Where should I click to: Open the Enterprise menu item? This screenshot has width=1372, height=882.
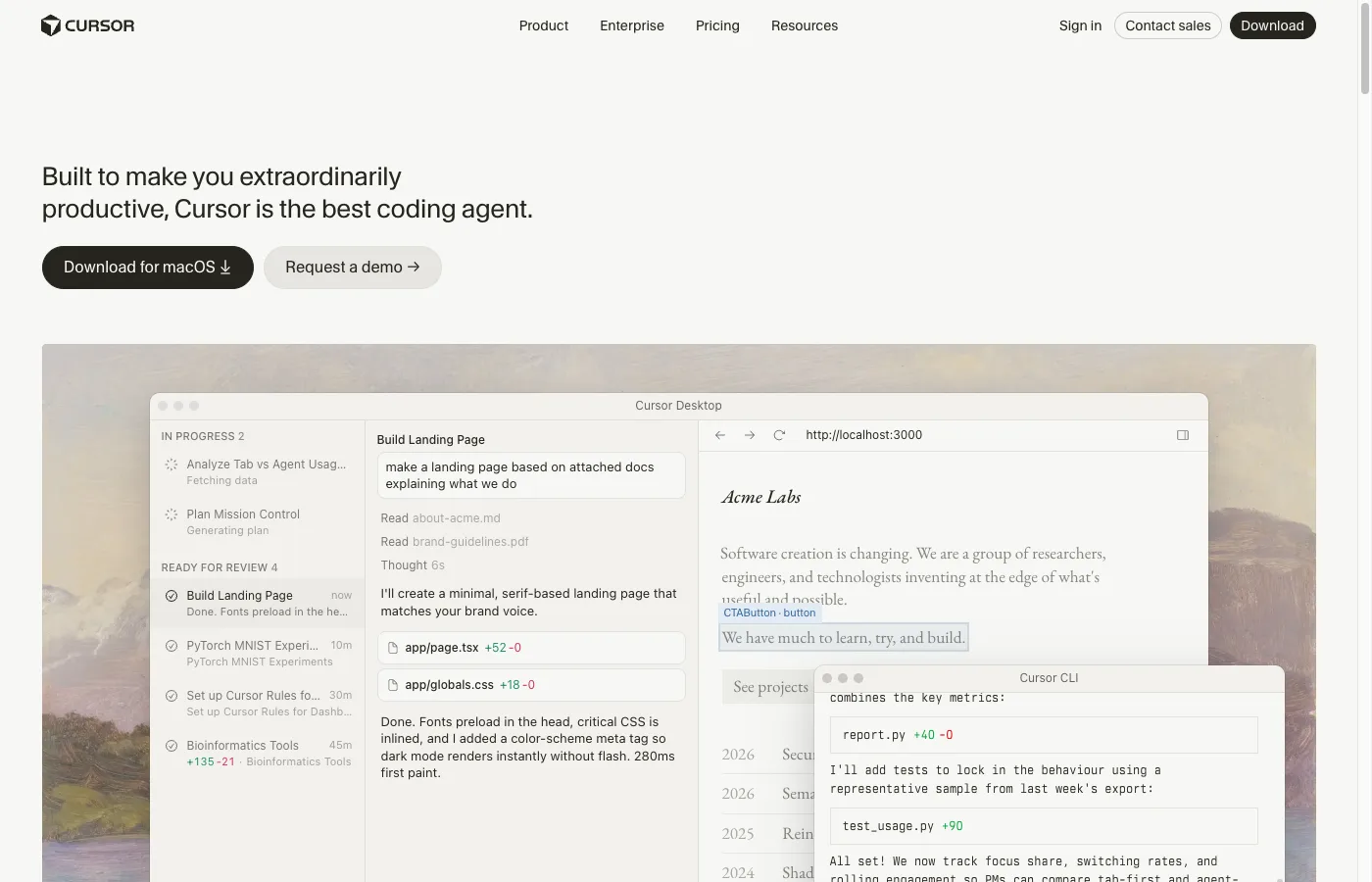(x=631, y=25)
